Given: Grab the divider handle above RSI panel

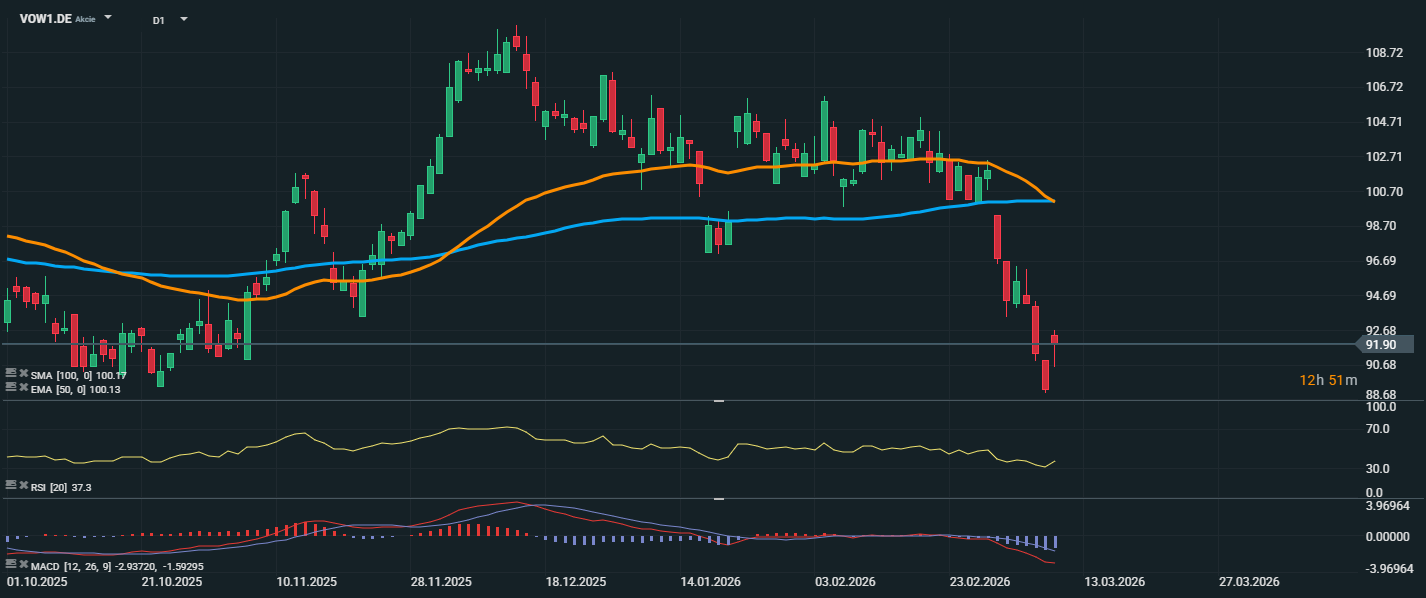Looking at the screenshot, I should (718, 401).
